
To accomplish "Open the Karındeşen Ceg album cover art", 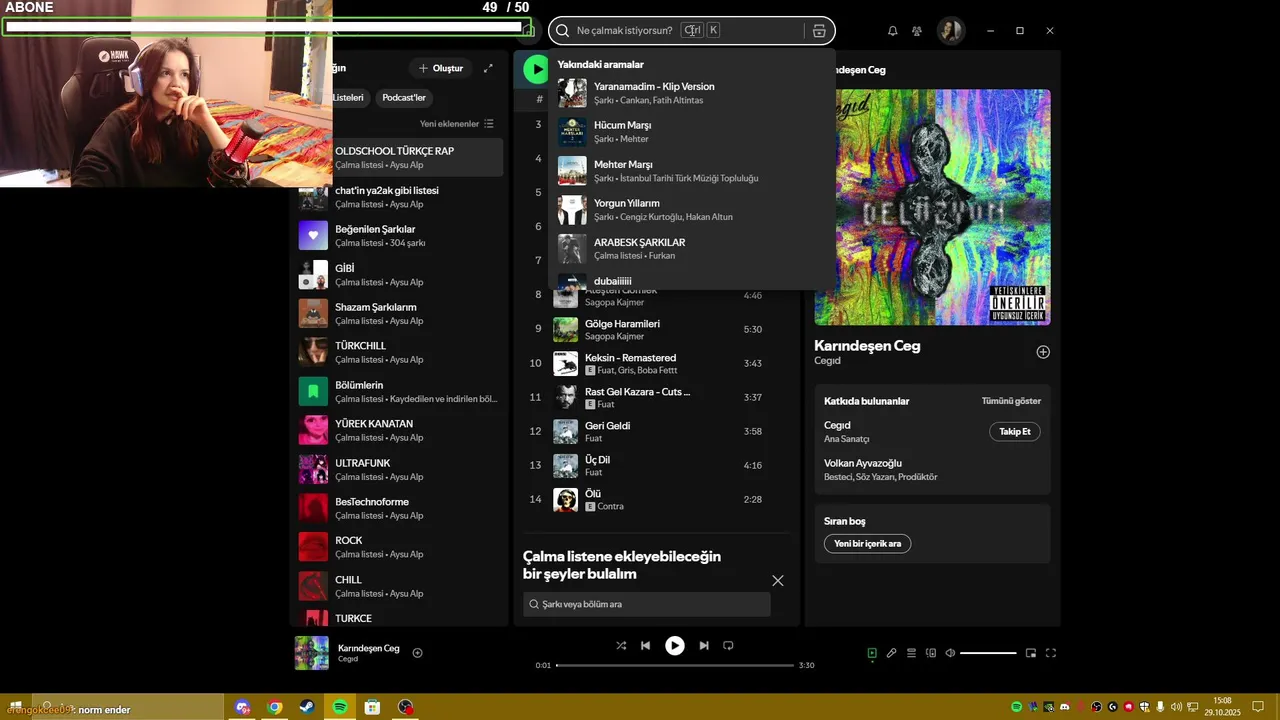I will pos(932,207).
